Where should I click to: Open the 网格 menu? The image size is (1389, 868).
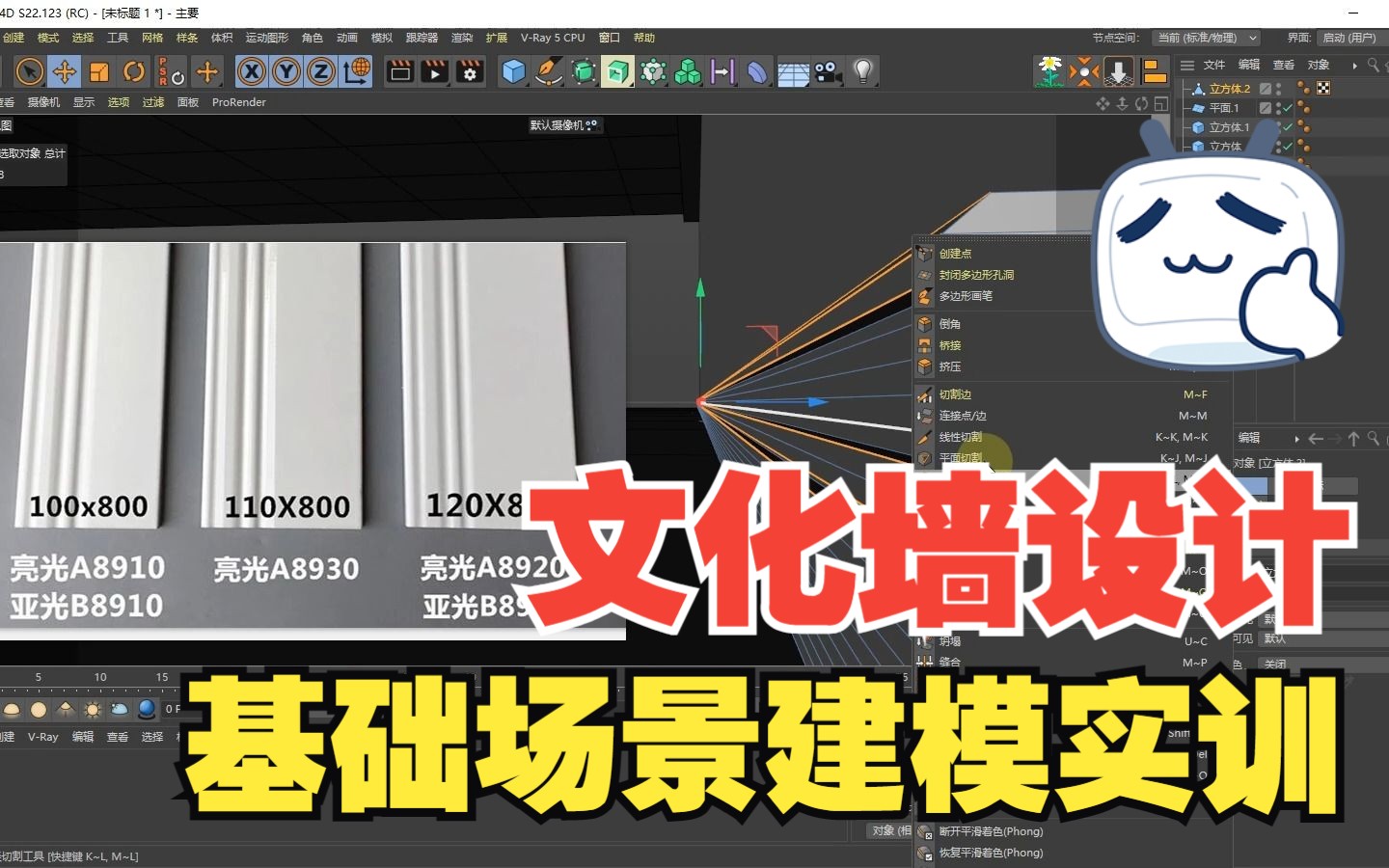151,38
